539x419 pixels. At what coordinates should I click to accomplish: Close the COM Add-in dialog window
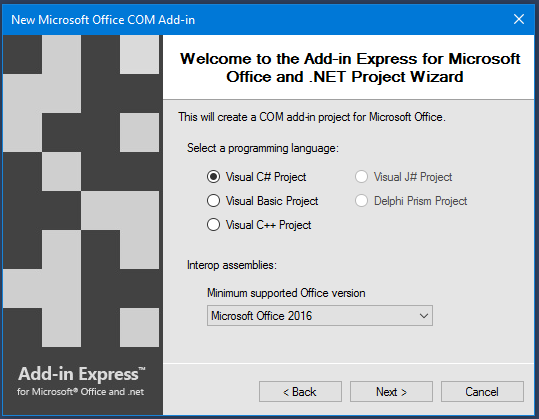click(x=519, y=19)
